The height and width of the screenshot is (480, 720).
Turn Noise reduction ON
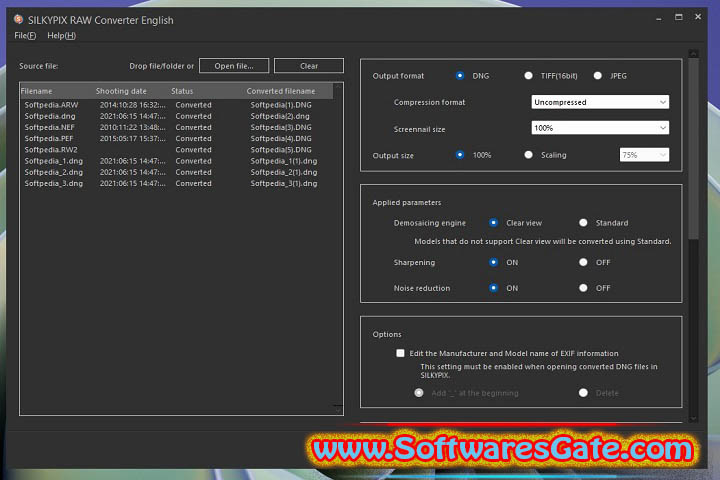(494, 288)
